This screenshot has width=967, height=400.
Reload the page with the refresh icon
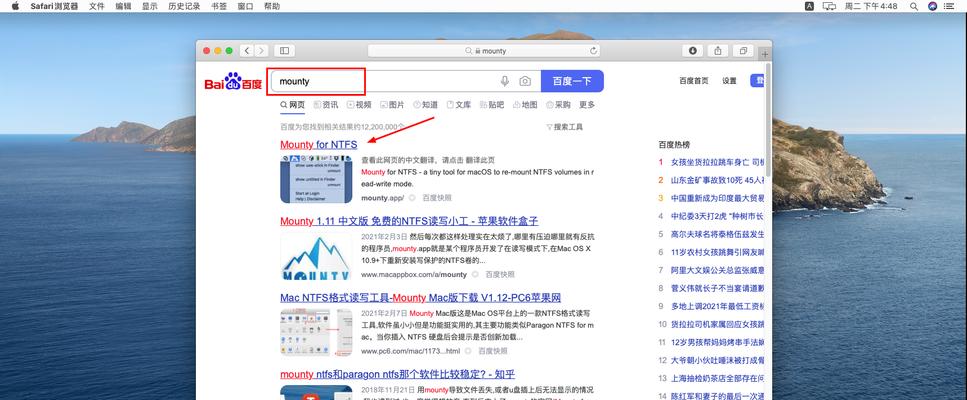593,51
